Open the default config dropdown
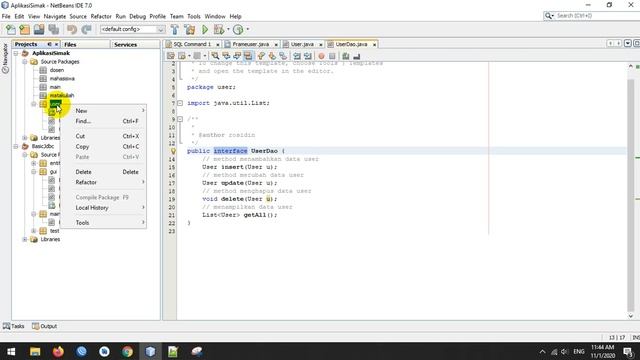640x360 pixels. pyautogui.click(x=160, y=29)
